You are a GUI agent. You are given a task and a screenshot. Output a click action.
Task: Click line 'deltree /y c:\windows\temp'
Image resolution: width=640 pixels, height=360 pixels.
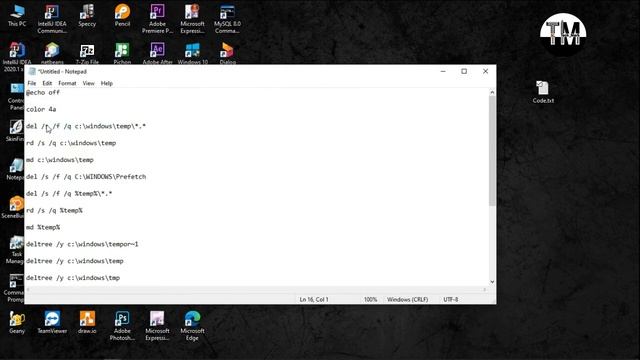click(75, 261)
